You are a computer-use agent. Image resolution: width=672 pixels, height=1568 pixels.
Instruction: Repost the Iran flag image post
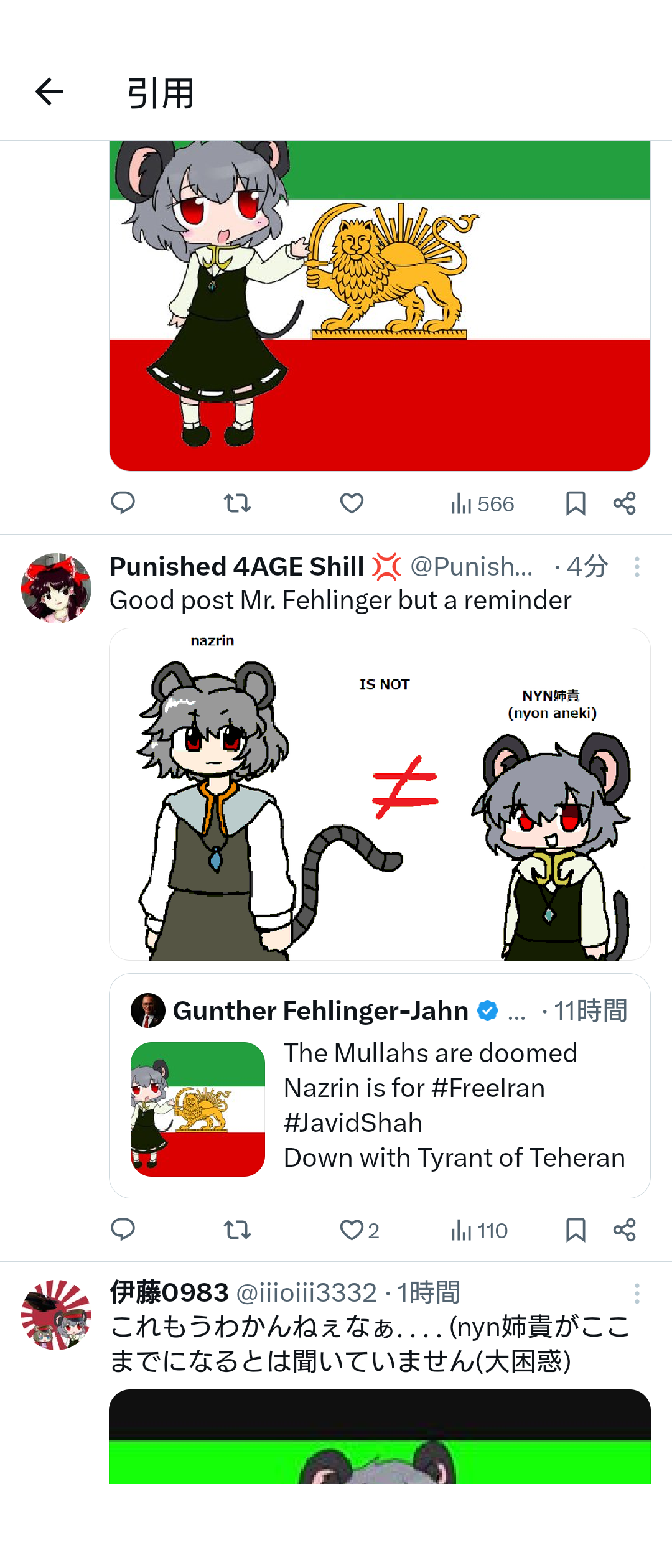click(x=237, y=503)
